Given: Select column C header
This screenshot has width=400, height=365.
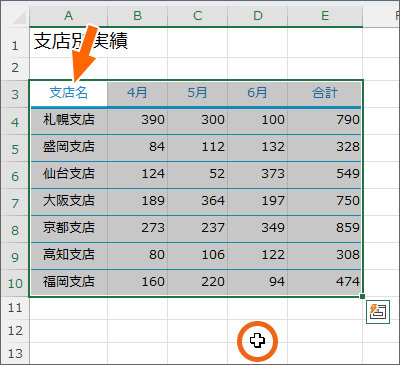Looking at the screenshot, I should click(x=198, y=16).
